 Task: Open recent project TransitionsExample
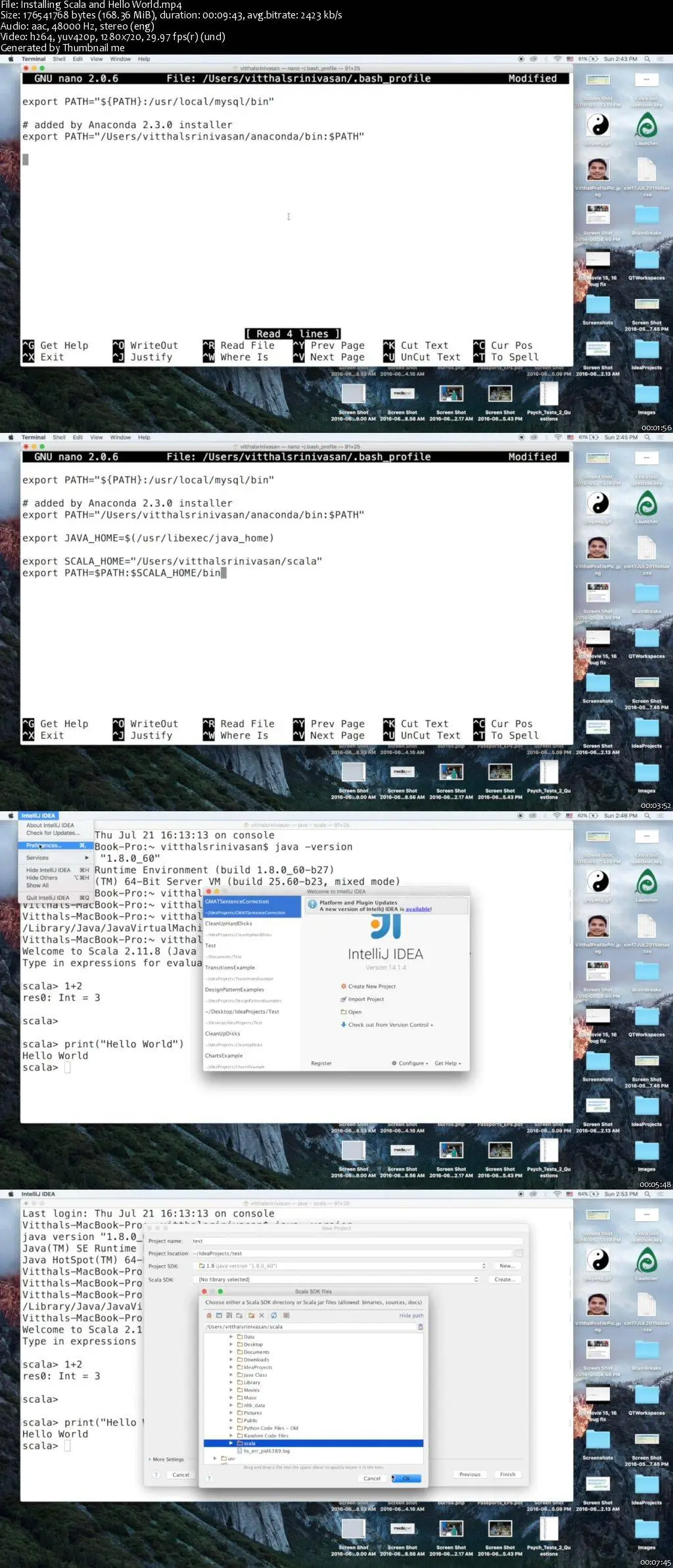[x=252, y=972]
